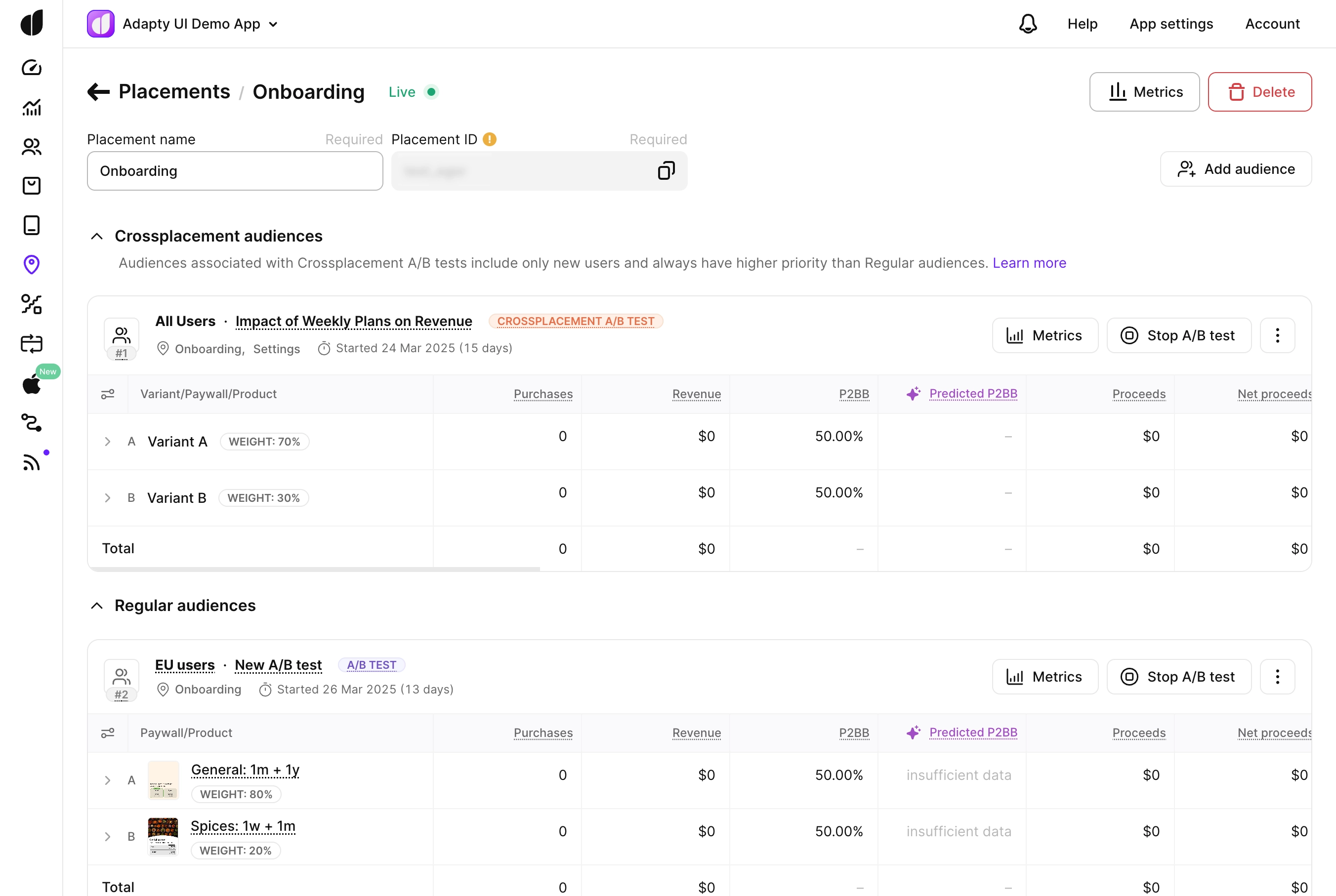The image size is (1336, 896).
Task: Follow the Learn more link
Action: coord(1029,263)
